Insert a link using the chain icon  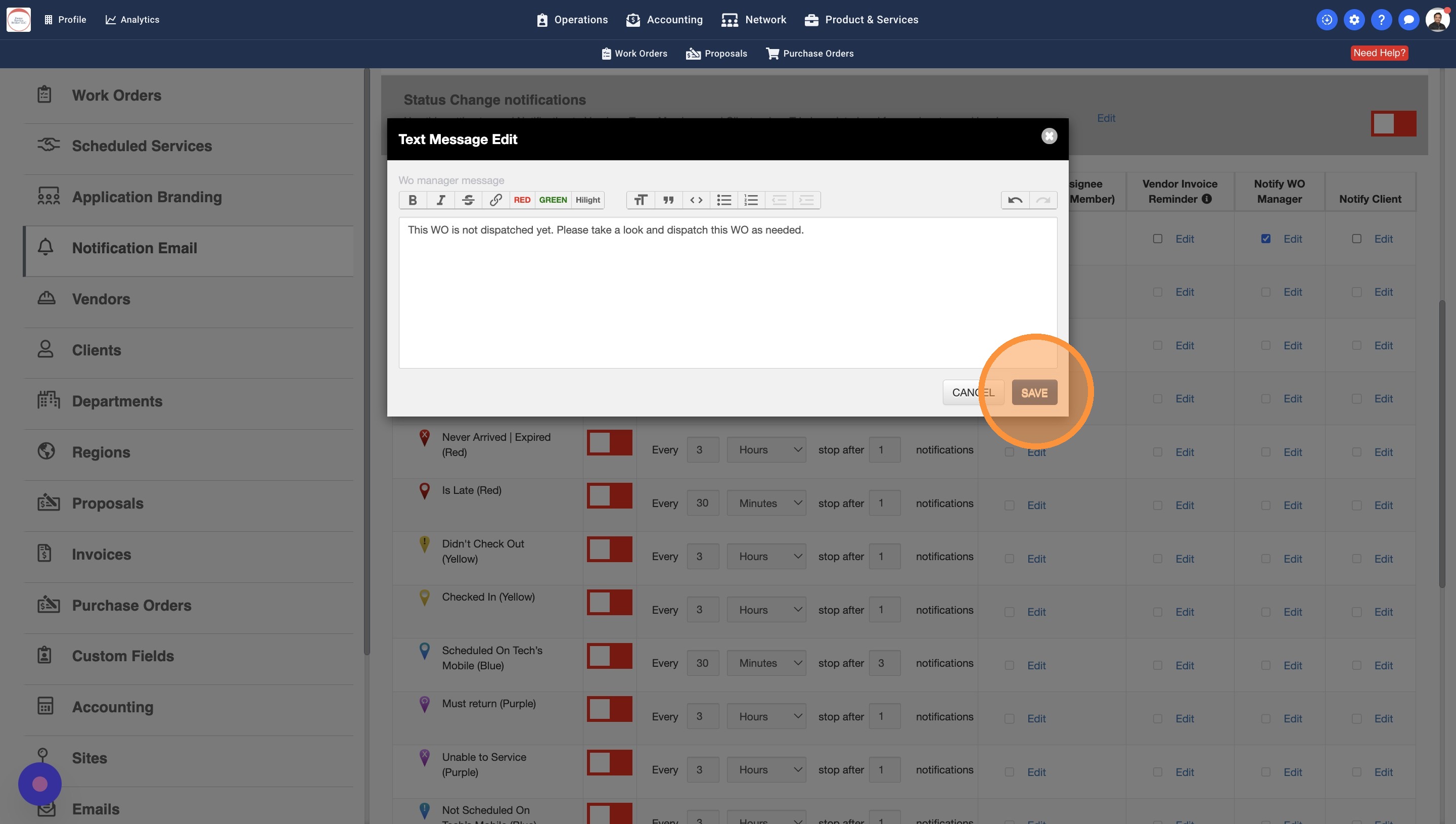click(496, 200)
